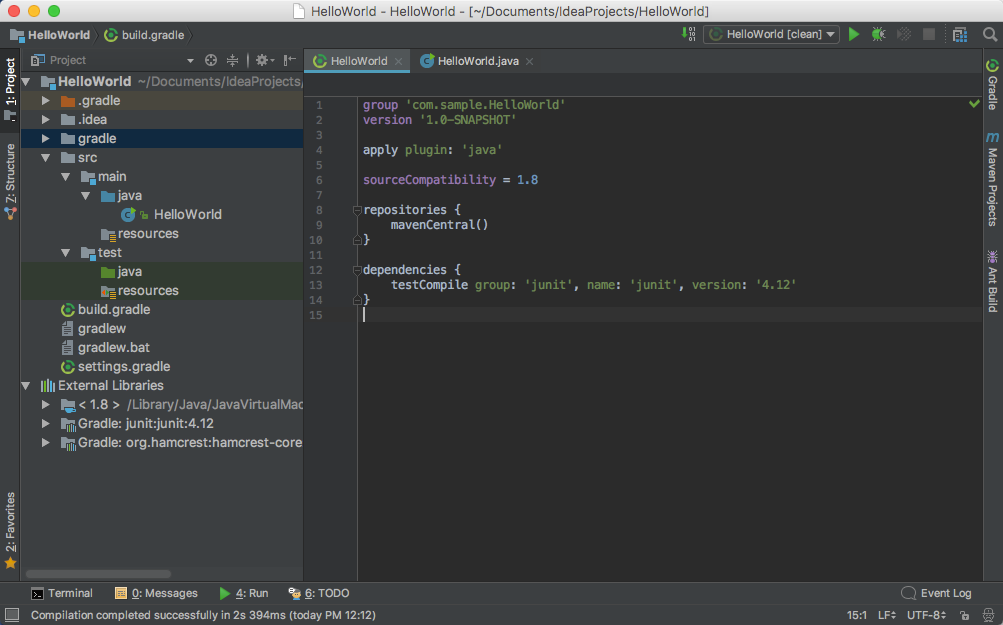
Task: Open the TODO tool window
Action: coord(329,592)
